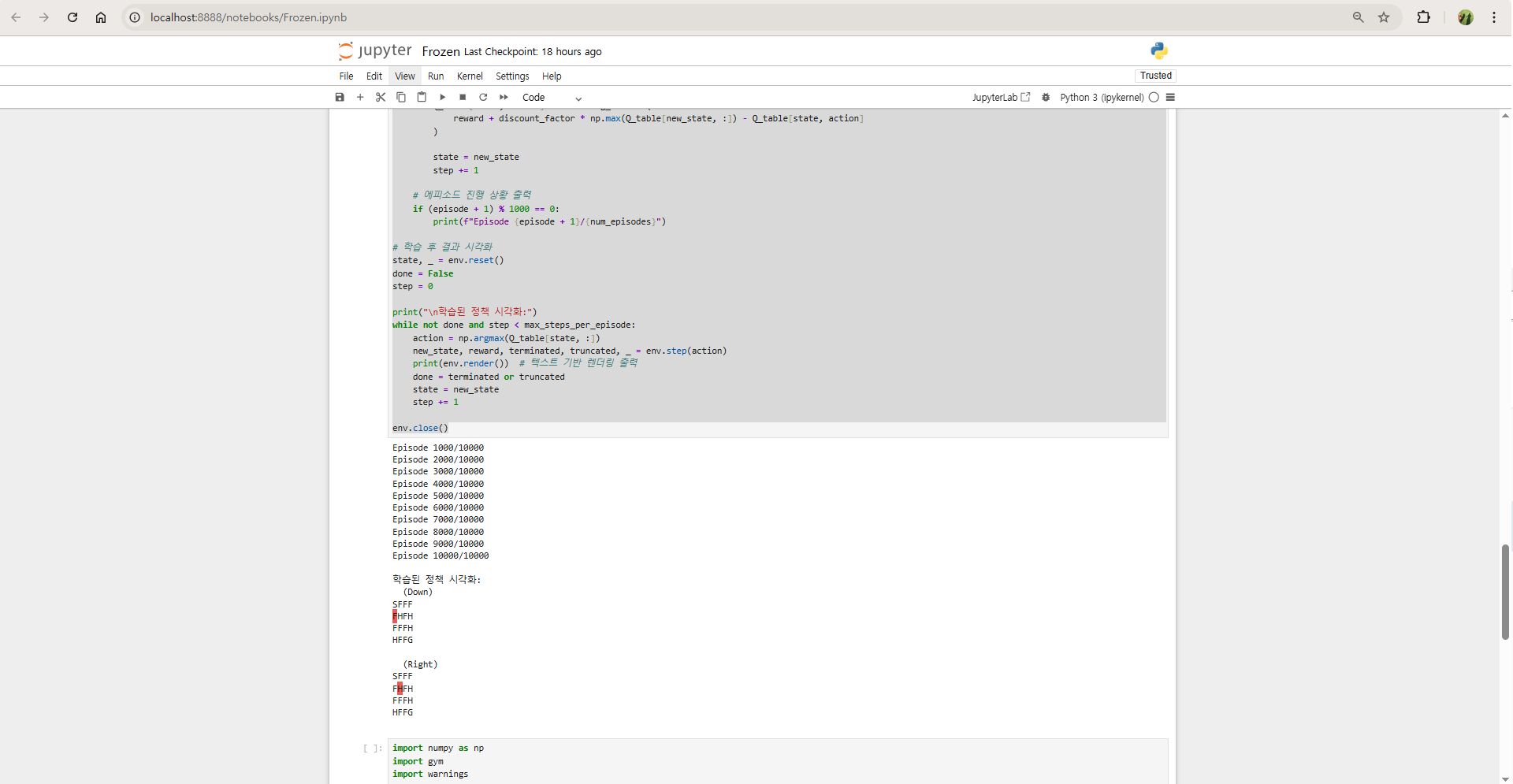This screenshot has height=784, width=1513.
Task: Click the "done = False" code line
Action: coord(423,274)
